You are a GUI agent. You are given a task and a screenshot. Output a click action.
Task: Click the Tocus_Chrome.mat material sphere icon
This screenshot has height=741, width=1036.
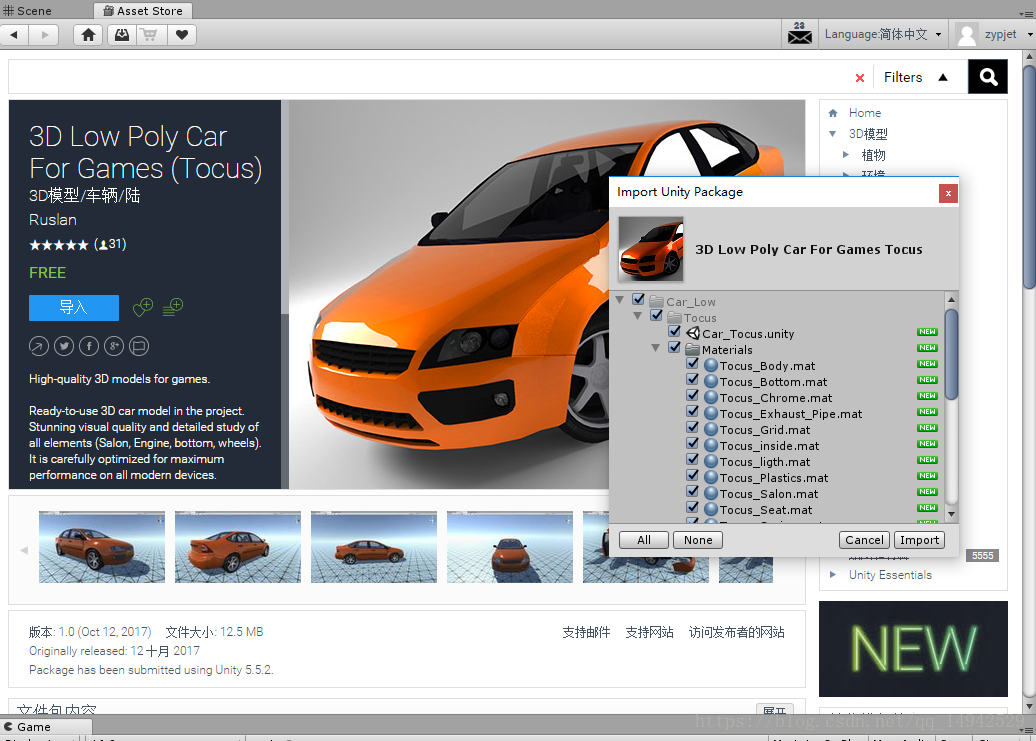pyautogui.click(x=710, y=398)
